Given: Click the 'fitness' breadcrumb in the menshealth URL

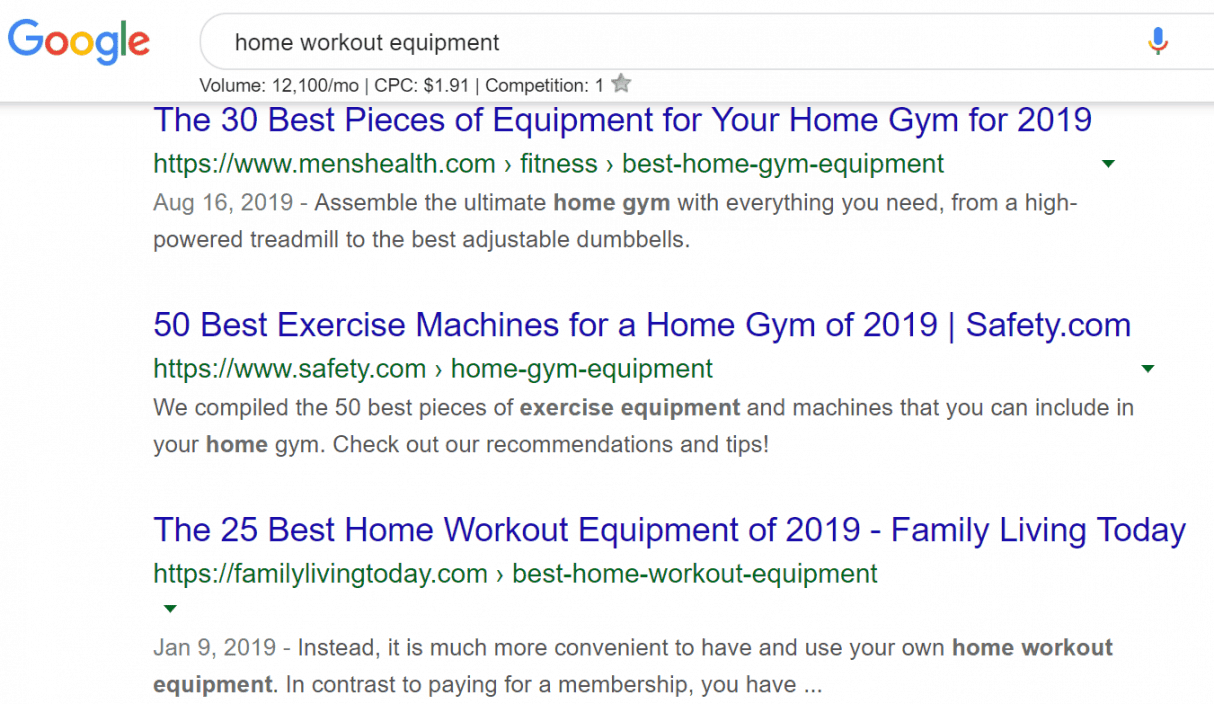Looking at the screenshot, I should 558,164.
